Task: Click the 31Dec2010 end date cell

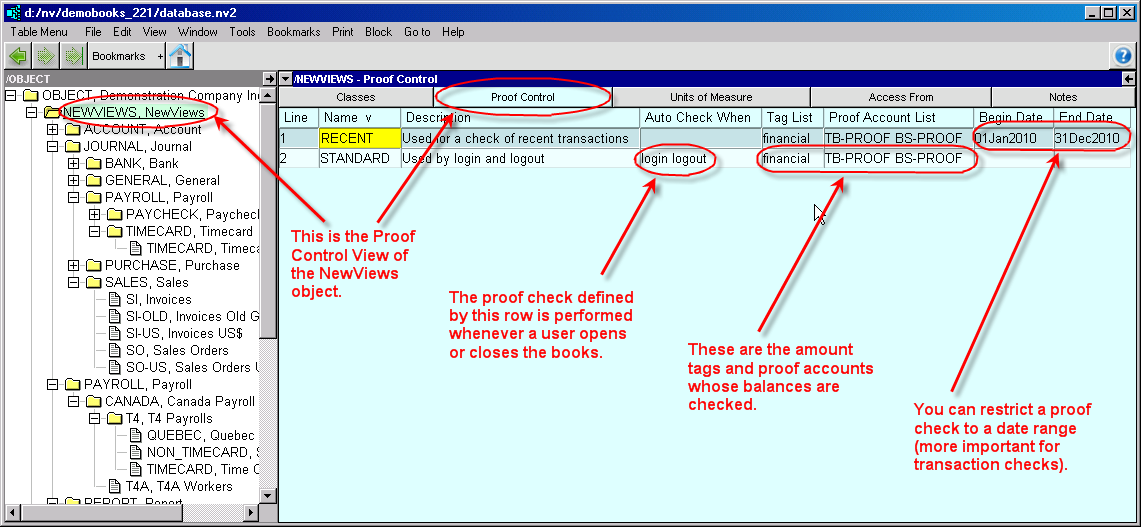Action: (1092, 138)
